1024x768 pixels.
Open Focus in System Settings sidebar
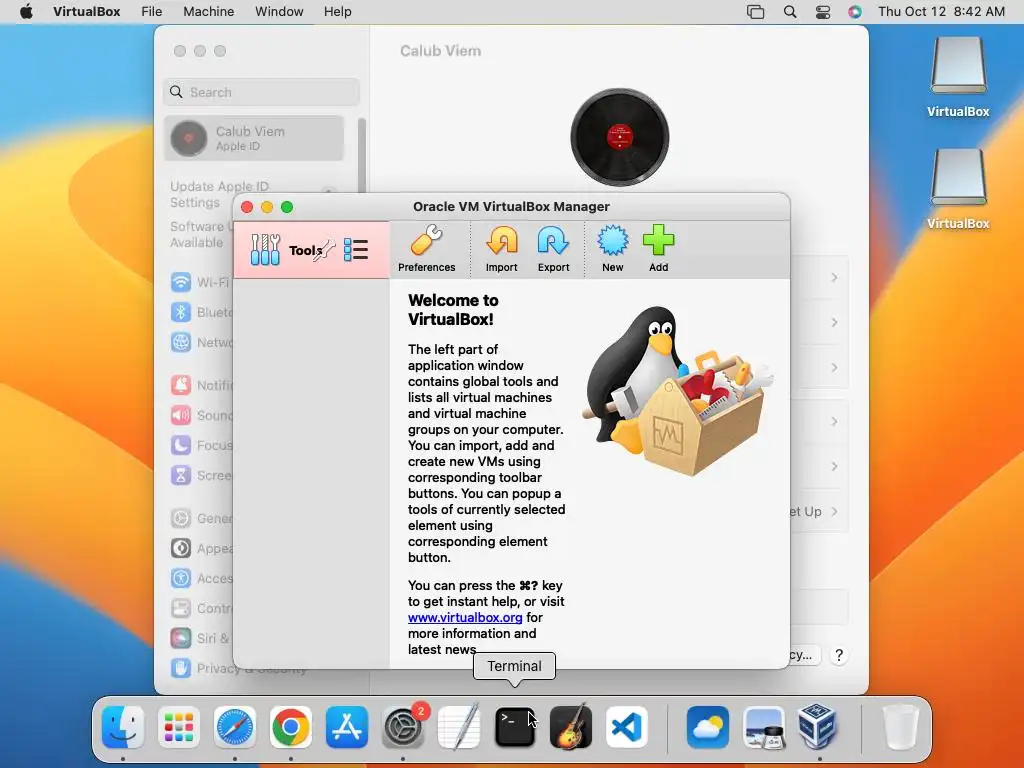pyautogui.click(x=200, y=445)
